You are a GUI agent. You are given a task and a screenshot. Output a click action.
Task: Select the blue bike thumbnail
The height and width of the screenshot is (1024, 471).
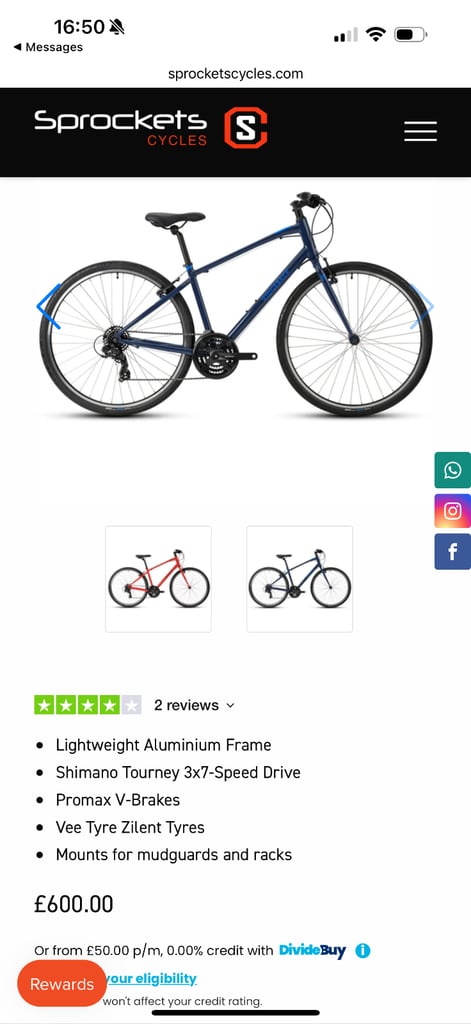point(300,579)
